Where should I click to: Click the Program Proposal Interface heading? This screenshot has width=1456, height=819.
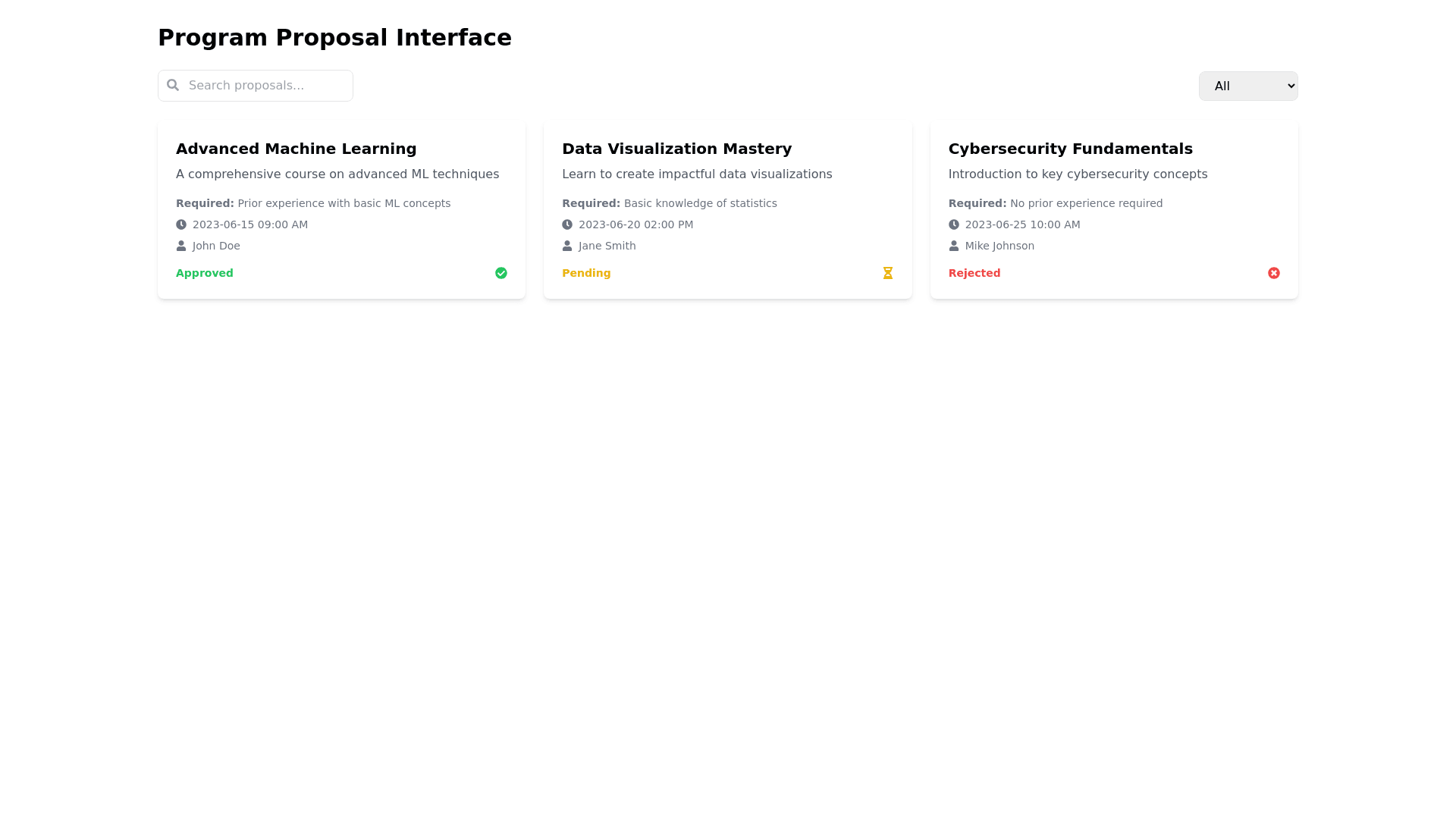point(334,37)
